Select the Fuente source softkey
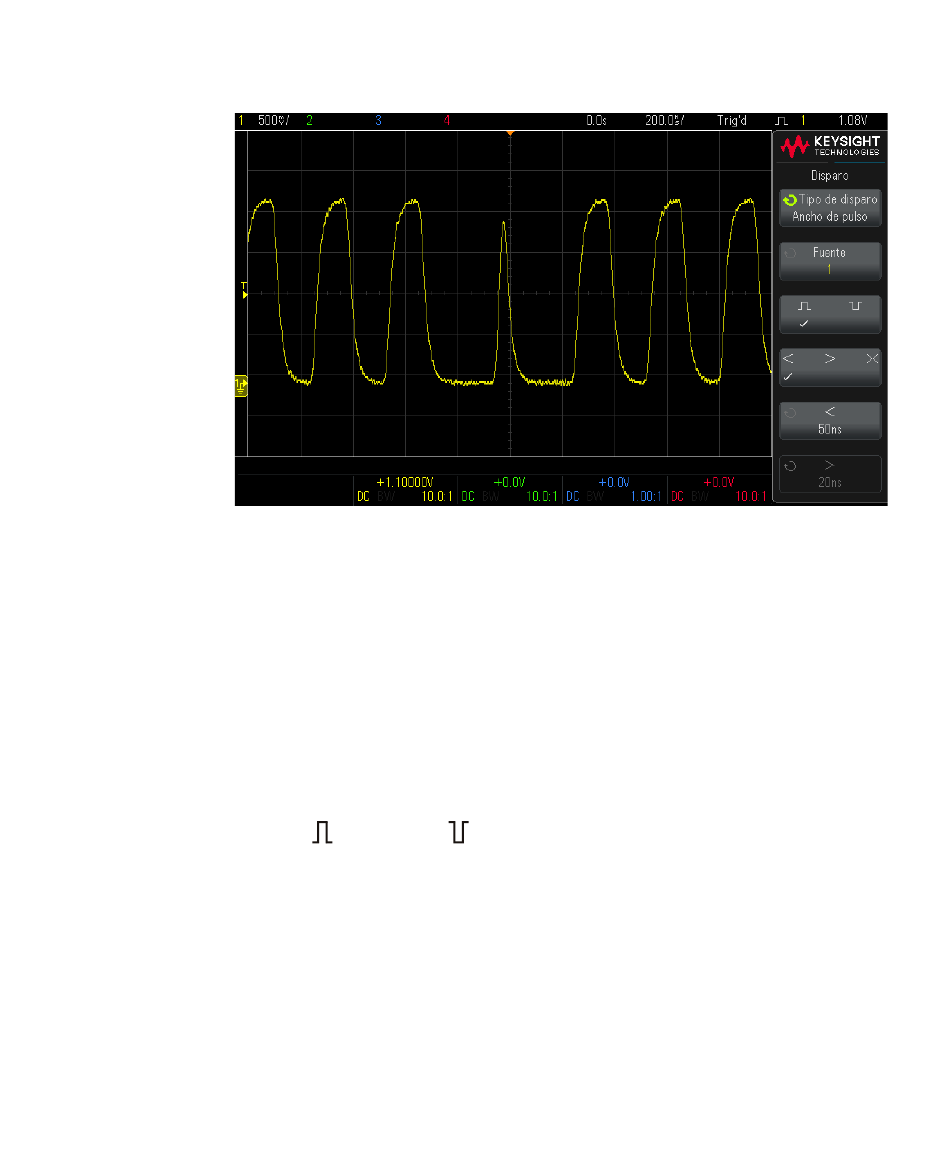This screenshot has width=950, height=1165. coord(830,261)
